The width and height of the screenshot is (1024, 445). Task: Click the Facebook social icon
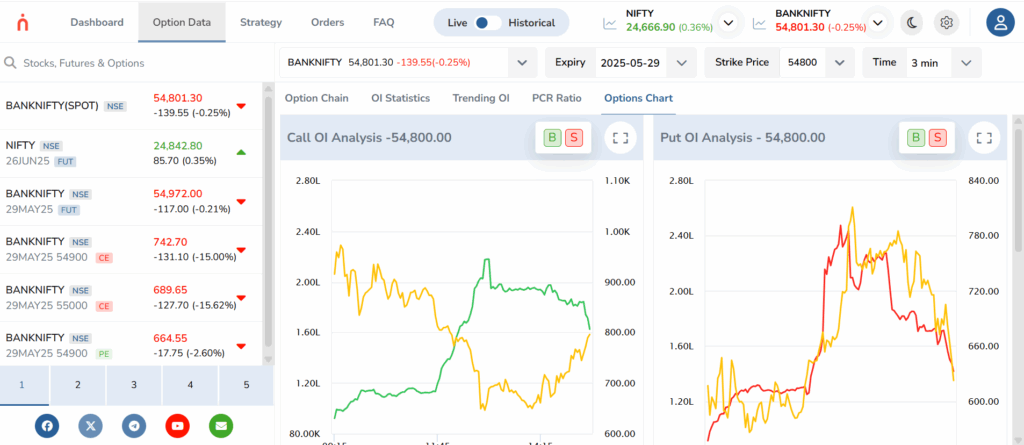pyautogui.click(x=47, y=425)
